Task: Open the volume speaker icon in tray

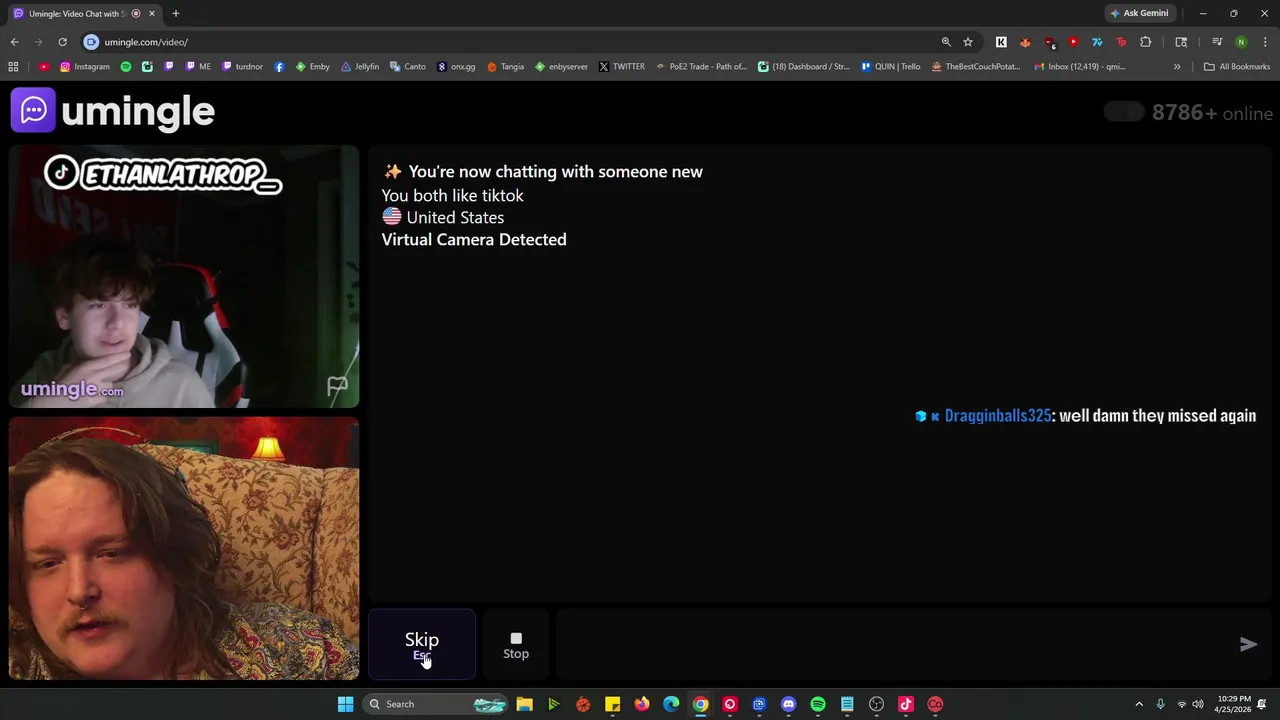Action: pyautogui.click(x=1198, y=704)
